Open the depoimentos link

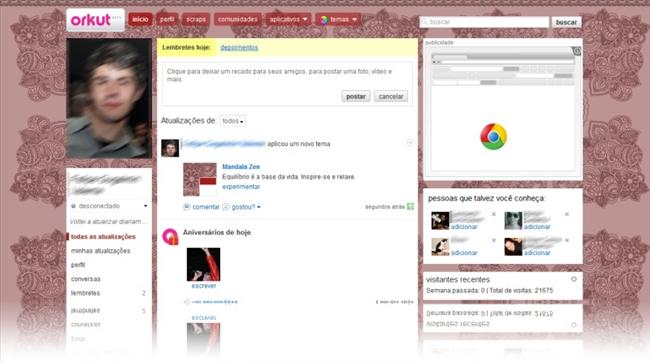coord(239,48)
